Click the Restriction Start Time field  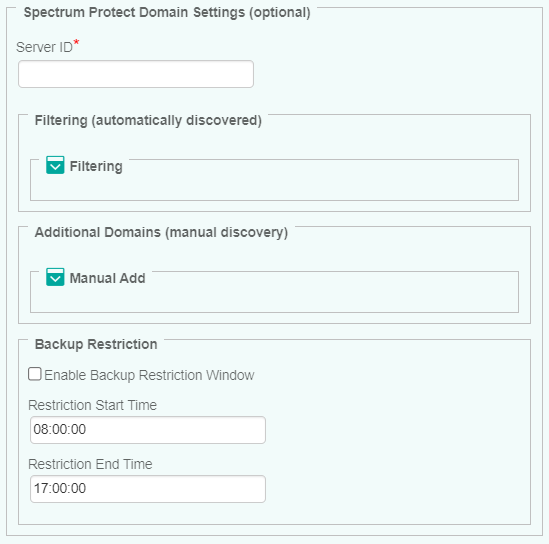[148, 430]
